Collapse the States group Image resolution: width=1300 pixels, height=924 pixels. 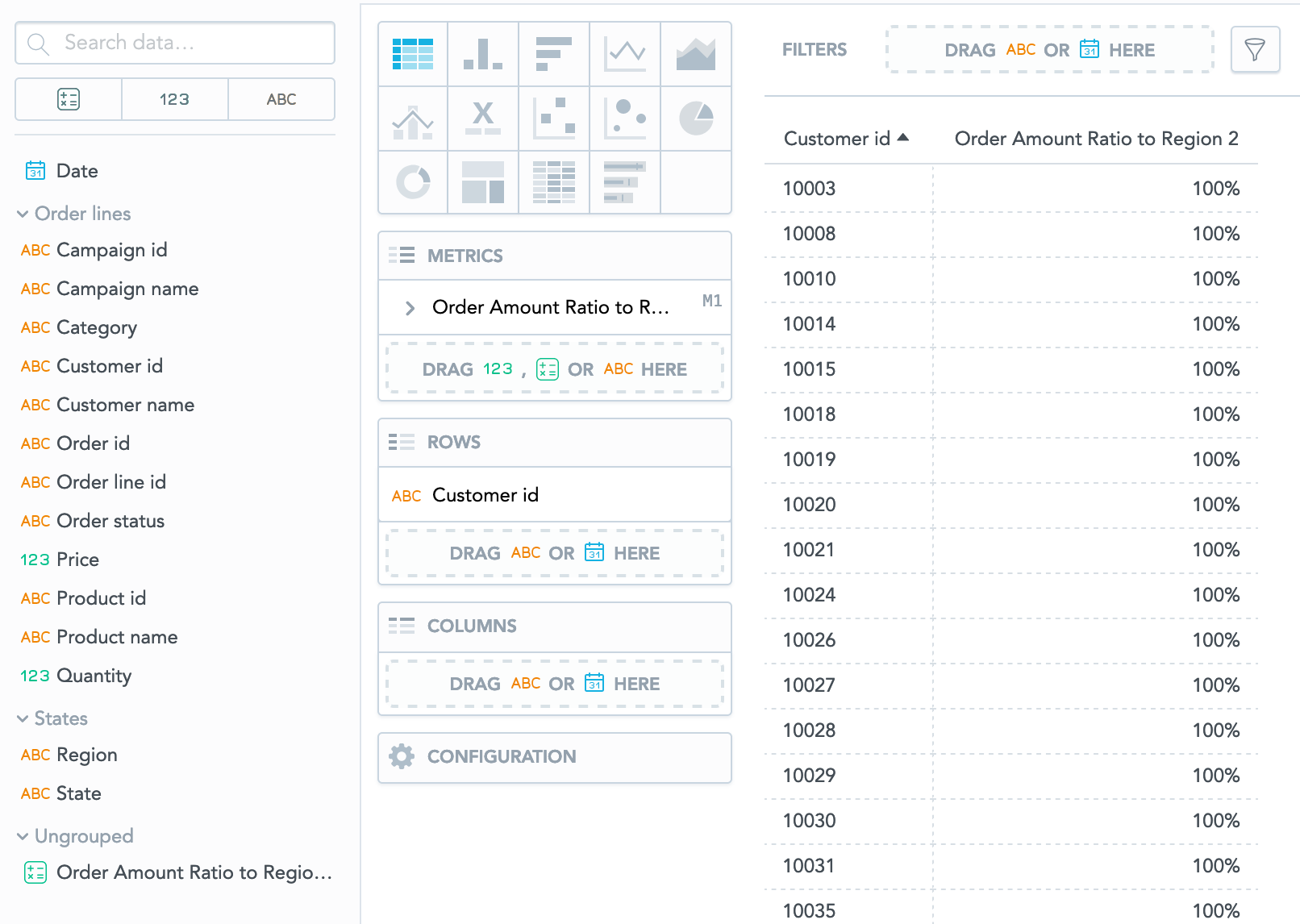point(22,718)
